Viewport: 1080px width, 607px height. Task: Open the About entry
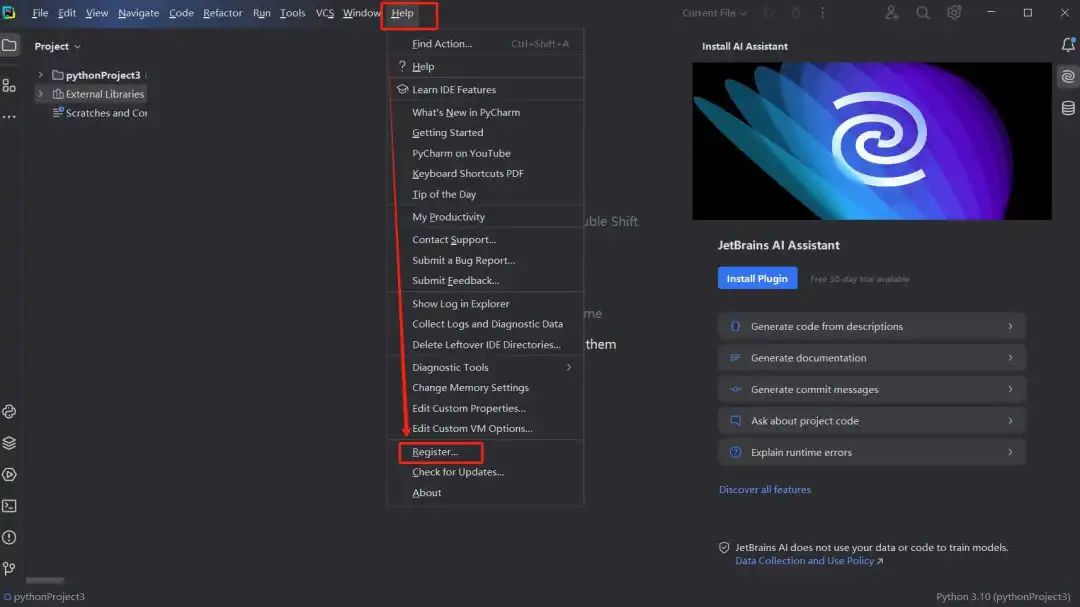(x=486, y=493)
